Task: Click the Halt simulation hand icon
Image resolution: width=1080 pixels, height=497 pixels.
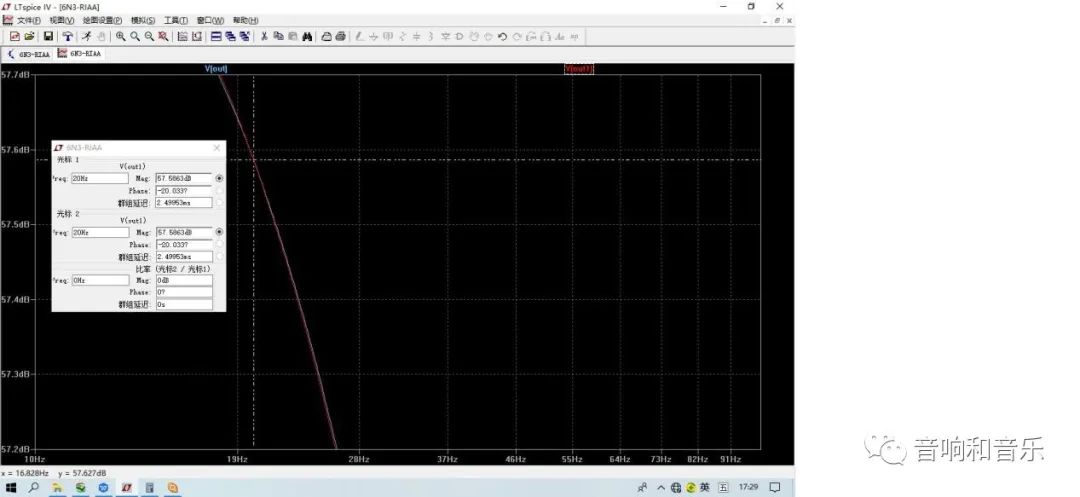Action: 101,36
